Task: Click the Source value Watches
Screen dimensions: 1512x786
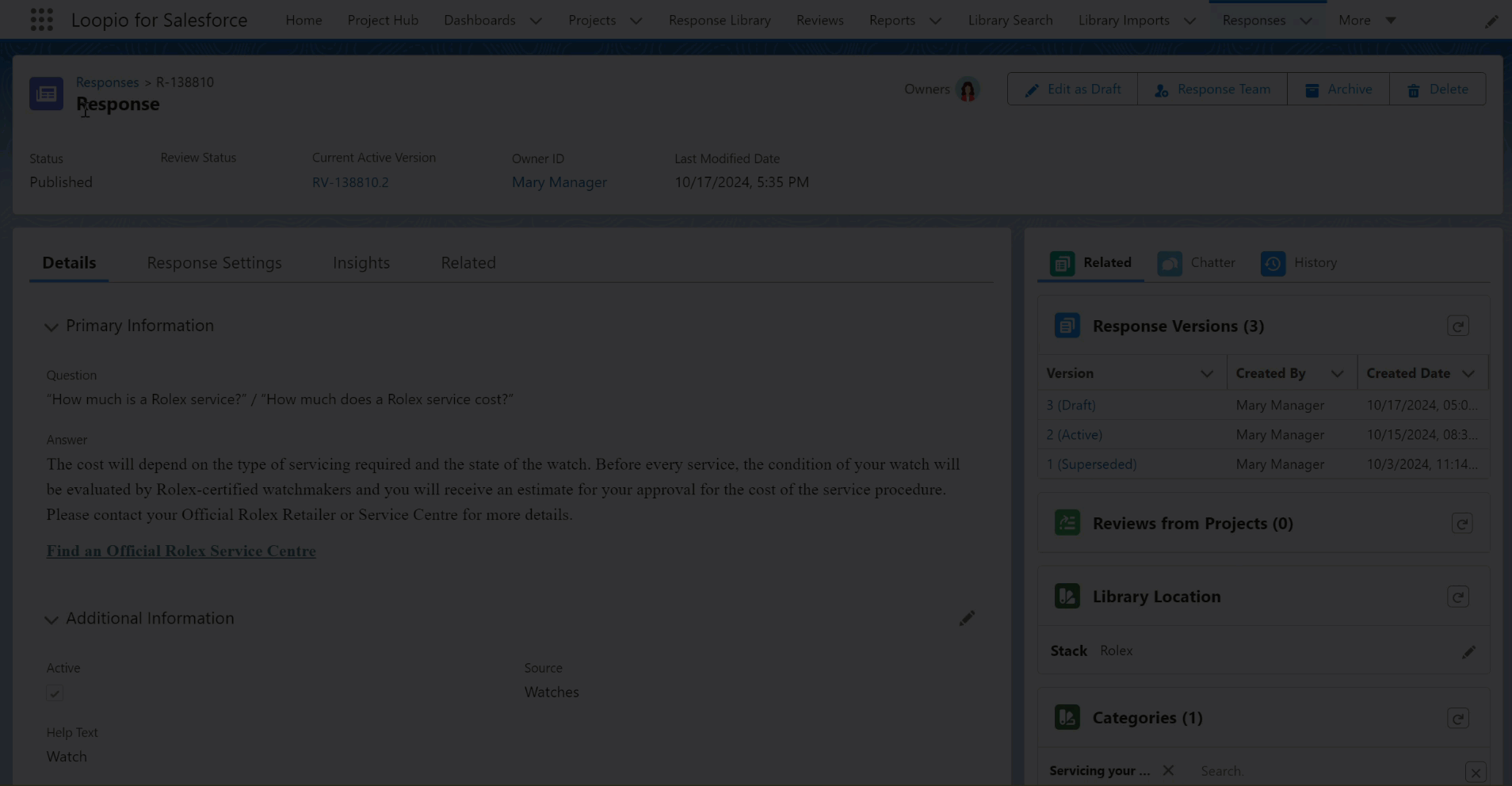Action: [x=552, y=693]
